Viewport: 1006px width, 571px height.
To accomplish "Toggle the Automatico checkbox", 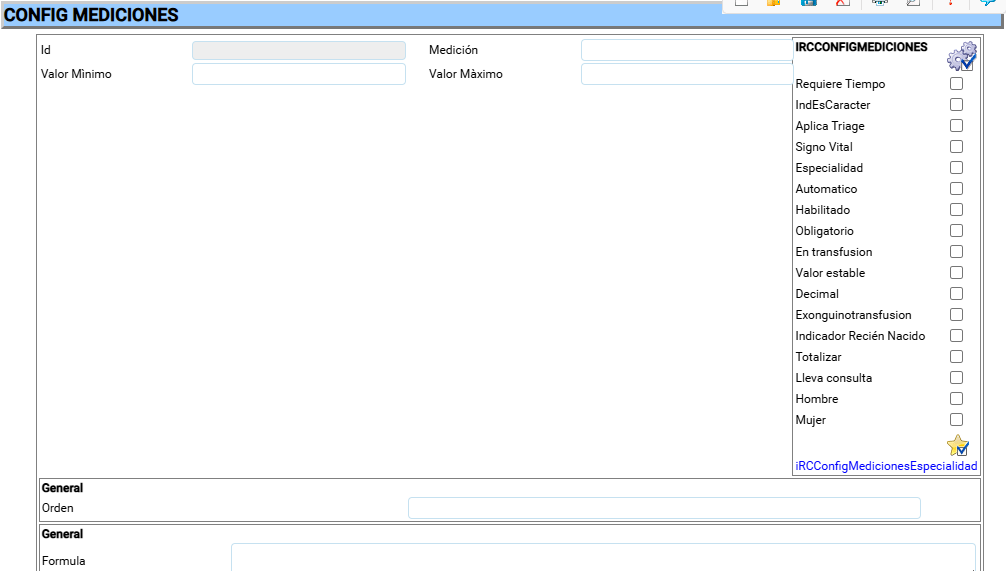I will tap(956, 189).
